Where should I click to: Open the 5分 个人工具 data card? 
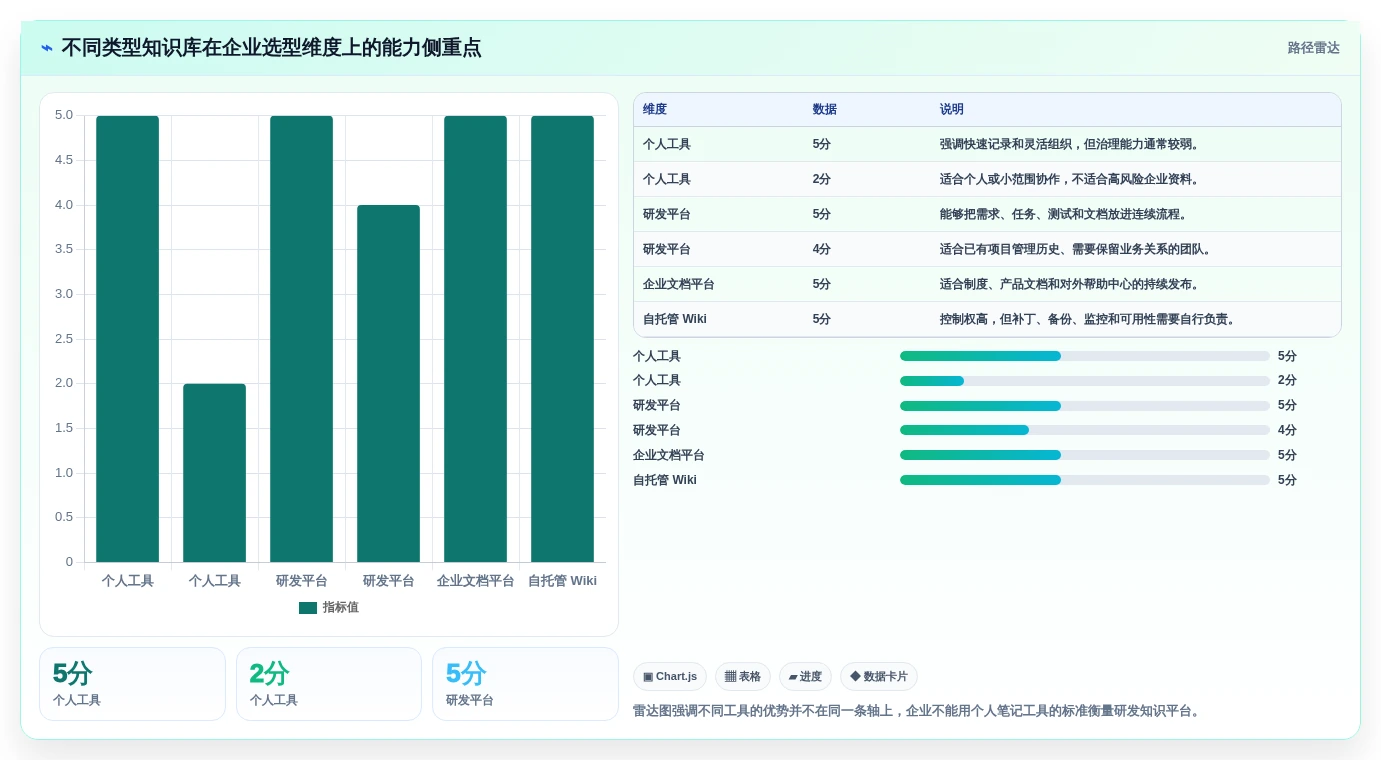[132, 684]
